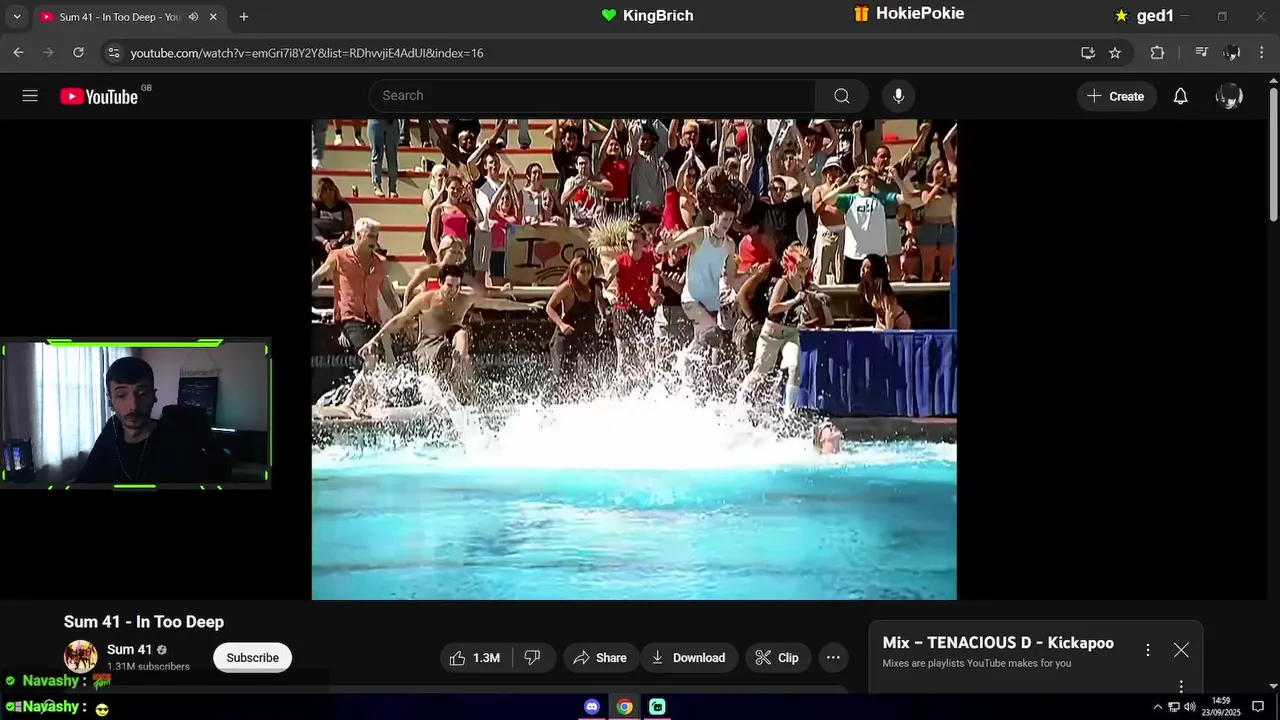Screen dimensions: 1280x720
Task: Focus the YouTube Search field
Action: [x=592, y=96]
